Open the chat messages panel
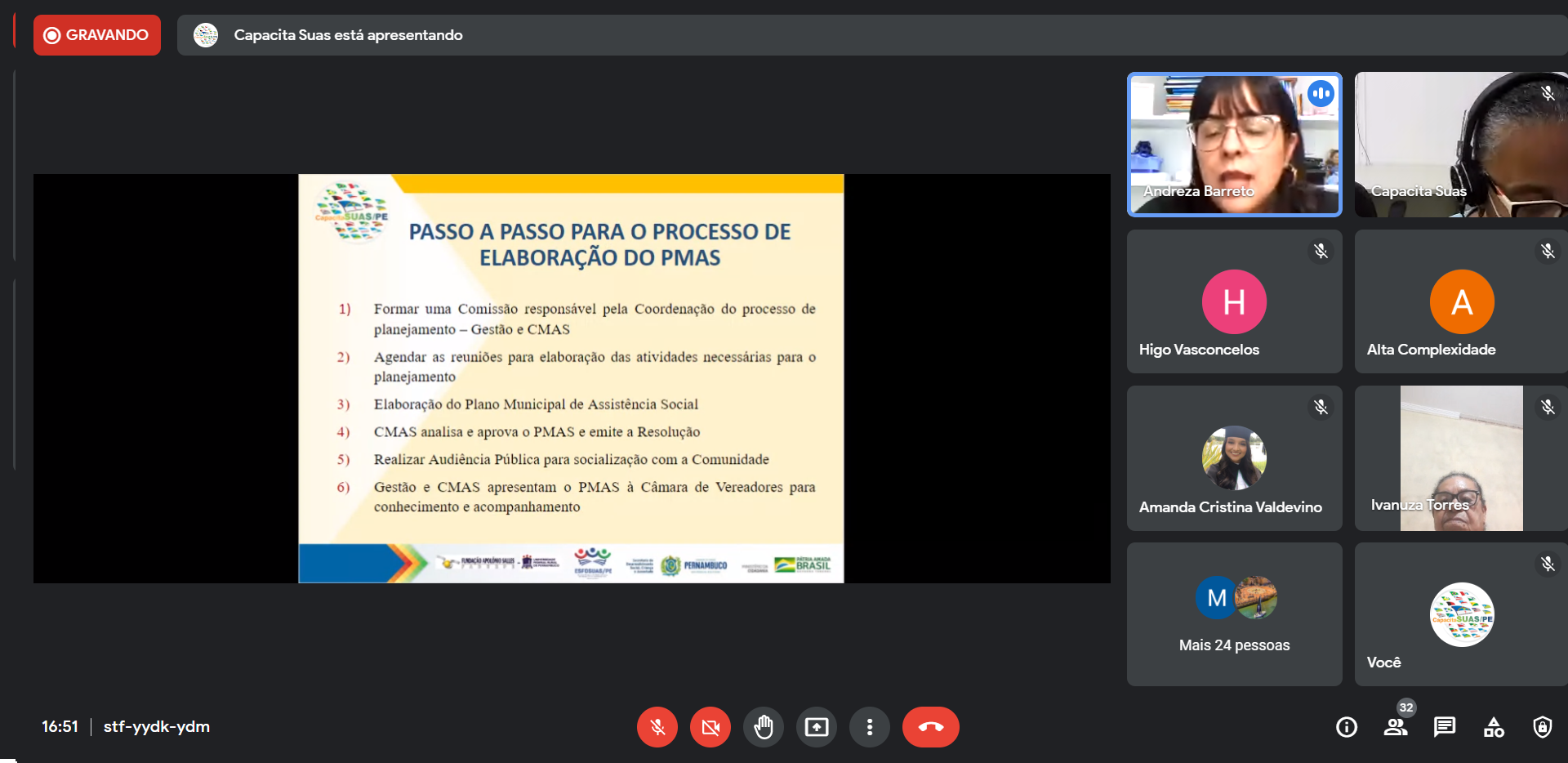Image resolution: width=1568 pixels, height=763 pixels. [x=1445, y=727]
